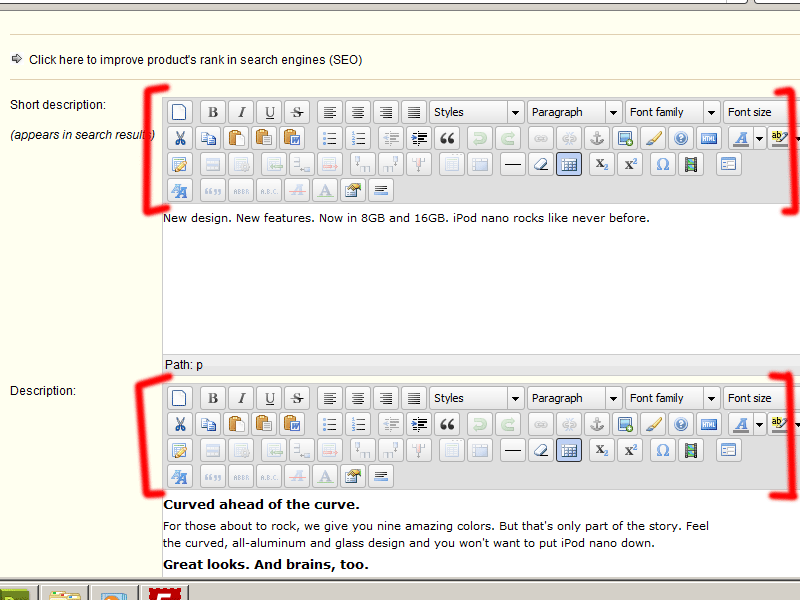Align text right in Short description editor
The width and height of the screenshot is (800, 600).
pos(386,112)
